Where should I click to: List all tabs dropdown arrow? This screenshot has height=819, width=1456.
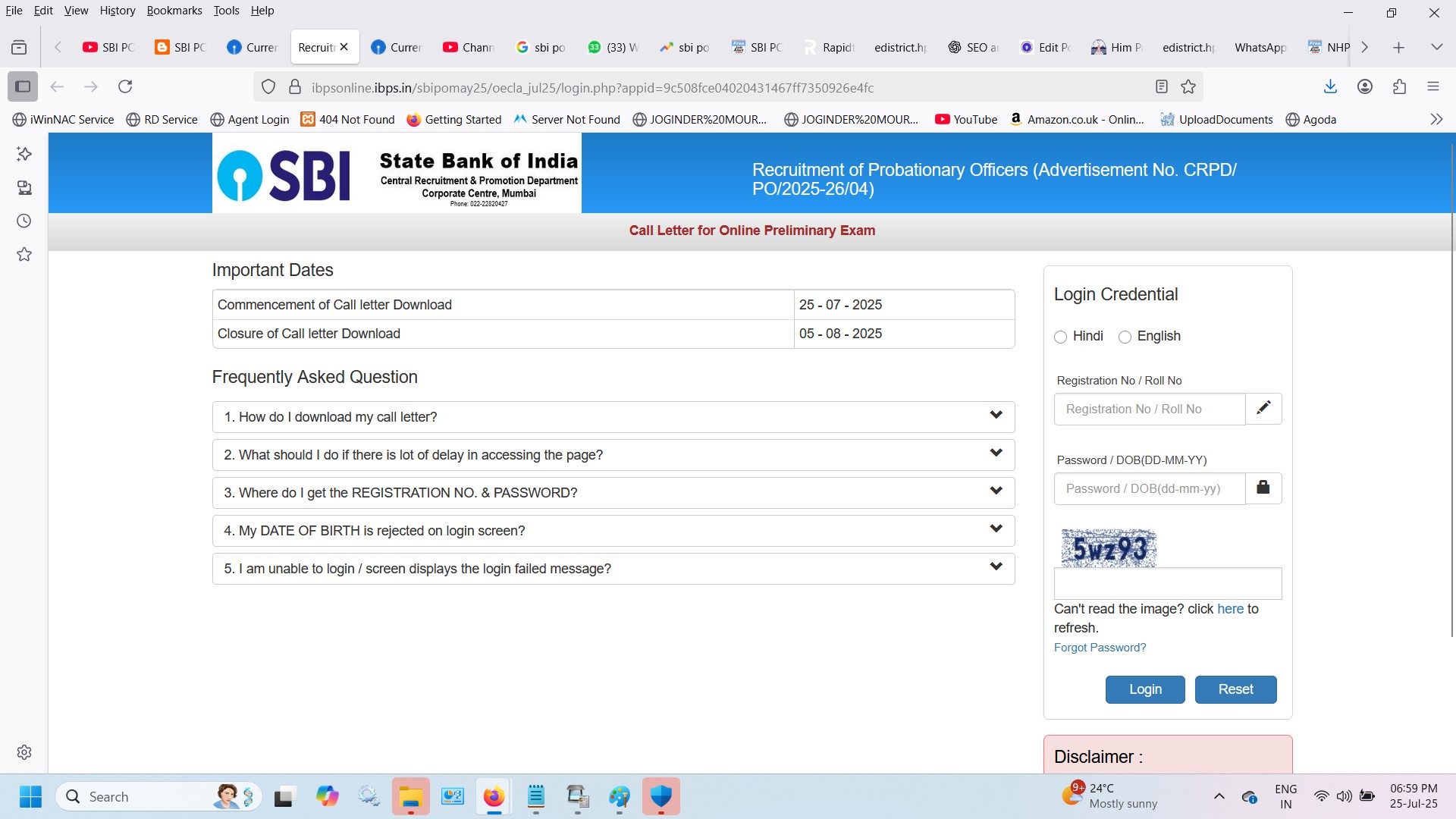click(1436, 47)
